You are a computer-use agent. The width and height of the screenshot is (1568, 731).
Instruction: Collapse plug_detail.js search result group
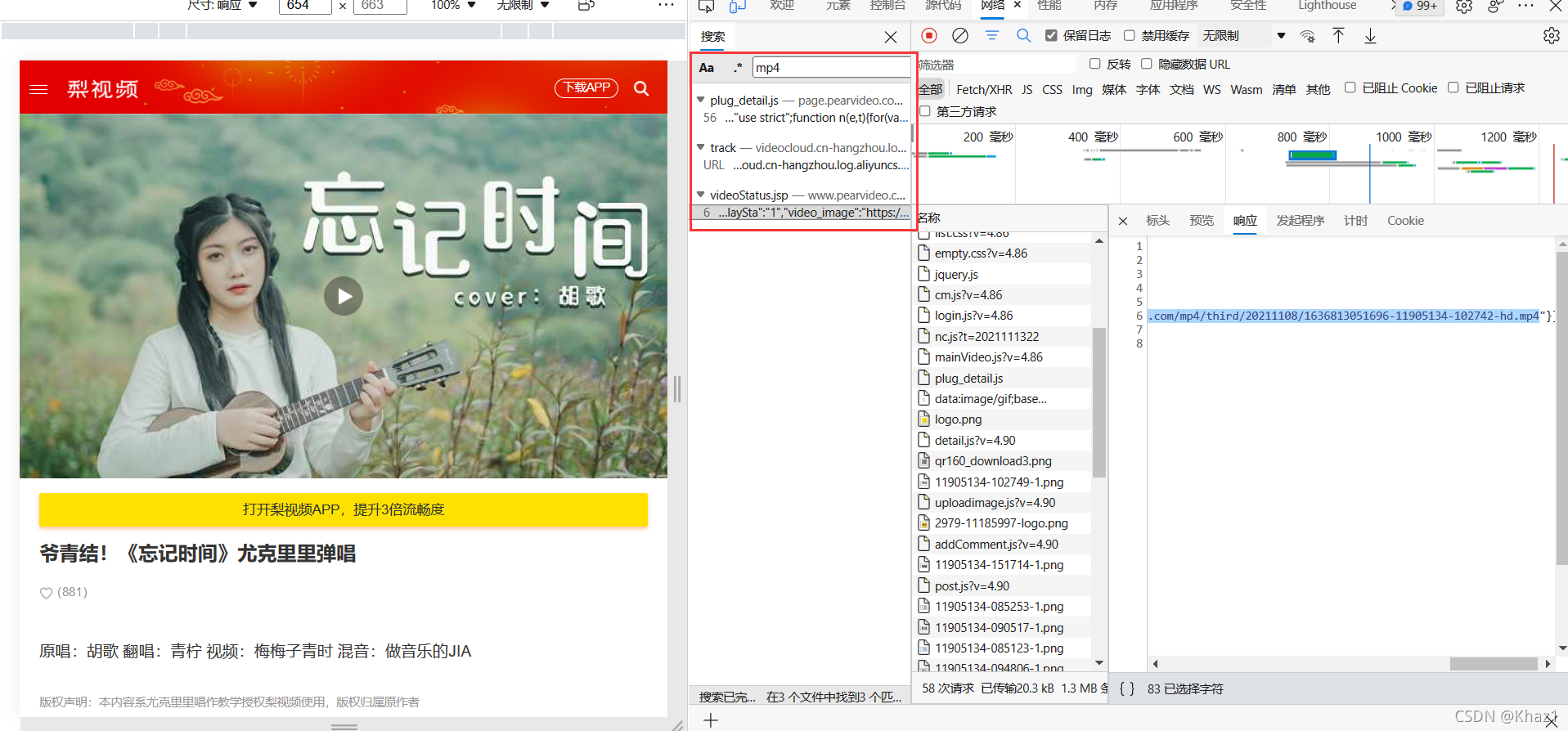click(701, 100)
